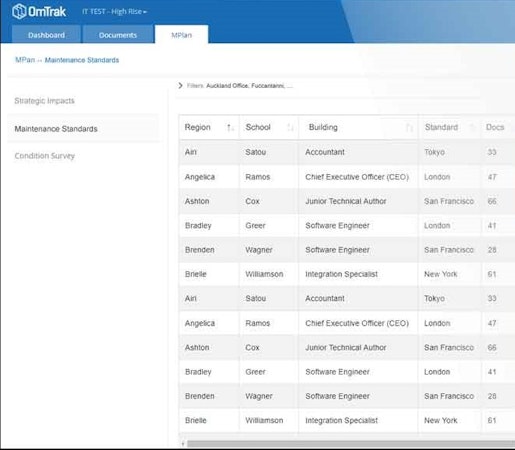Click the Docs column header
The image size is (515, 450).
[495, 127]
